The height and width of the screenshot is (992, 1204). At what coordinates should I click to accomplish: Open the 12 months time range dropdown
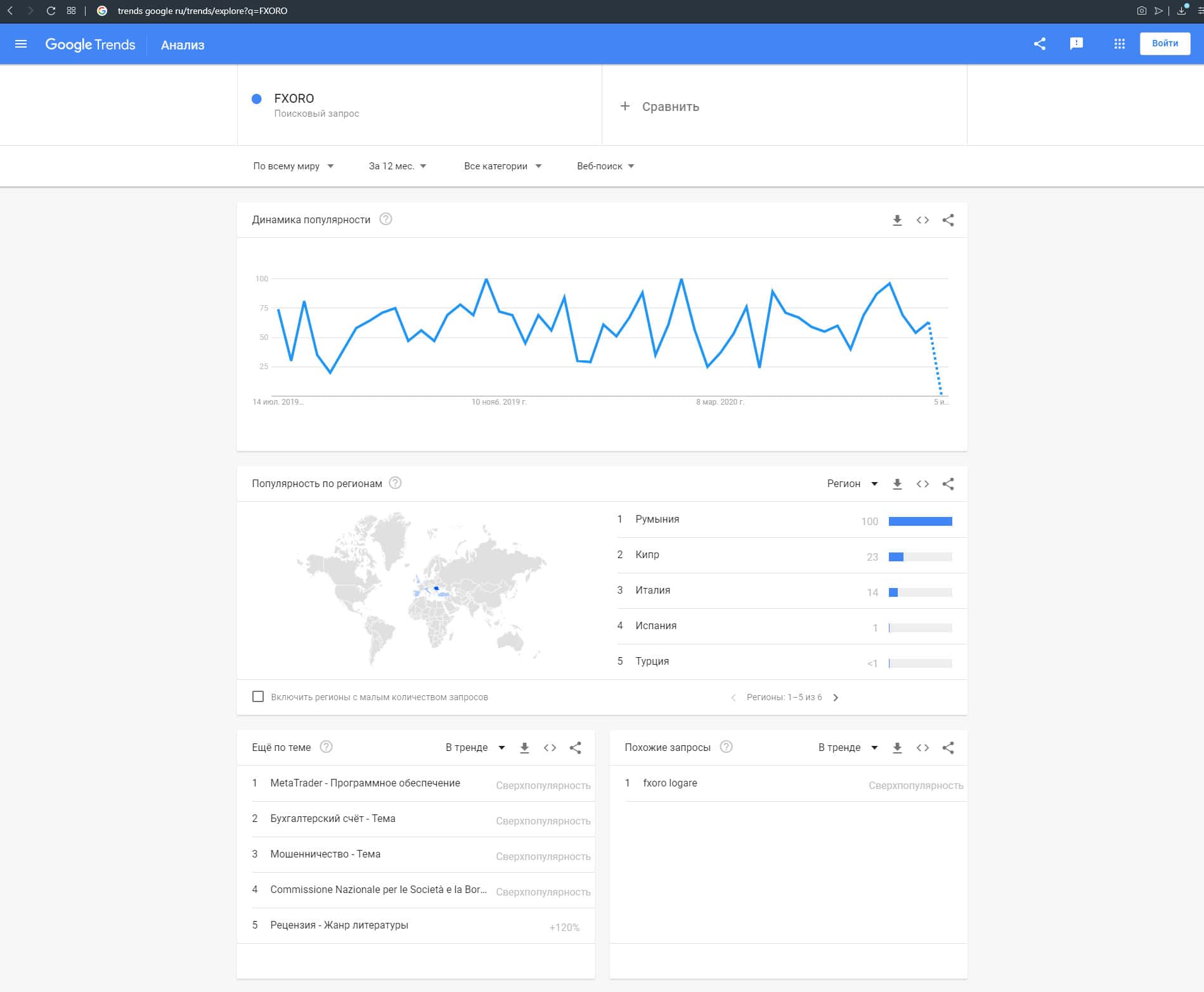398,166
